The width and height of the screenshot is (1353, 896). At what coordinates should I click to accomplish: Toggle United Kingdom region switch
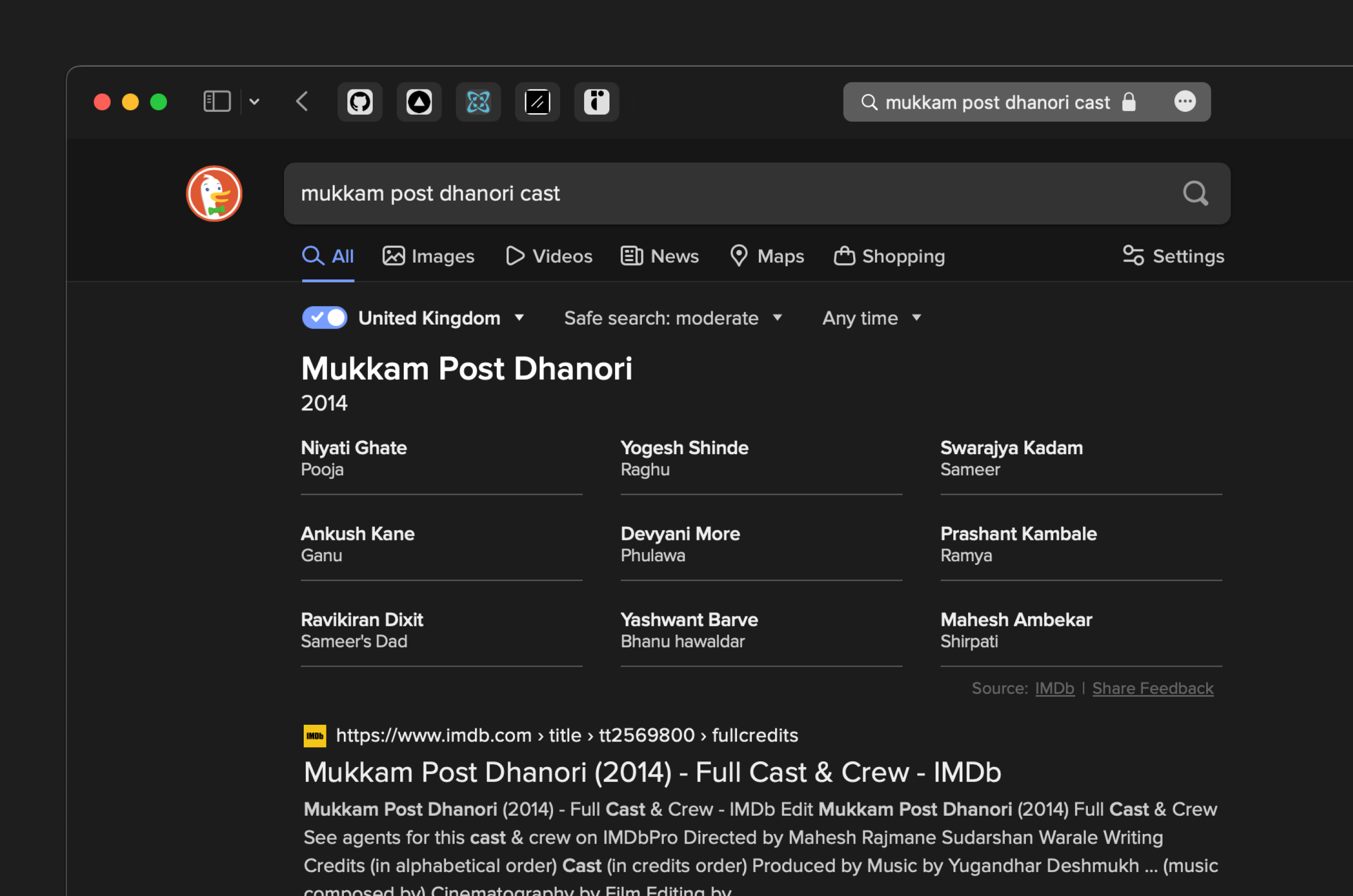pos(325,318)
